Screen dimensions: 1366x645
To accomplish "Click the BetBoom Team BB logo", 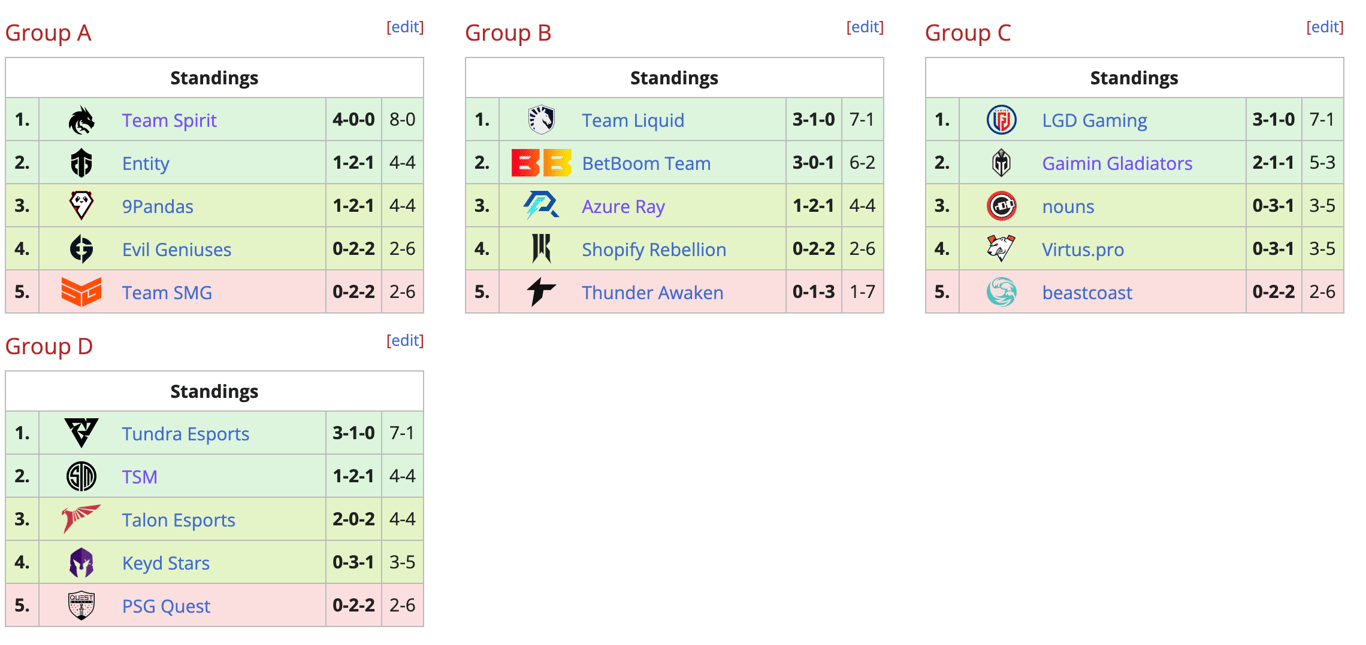I will 541,163.
